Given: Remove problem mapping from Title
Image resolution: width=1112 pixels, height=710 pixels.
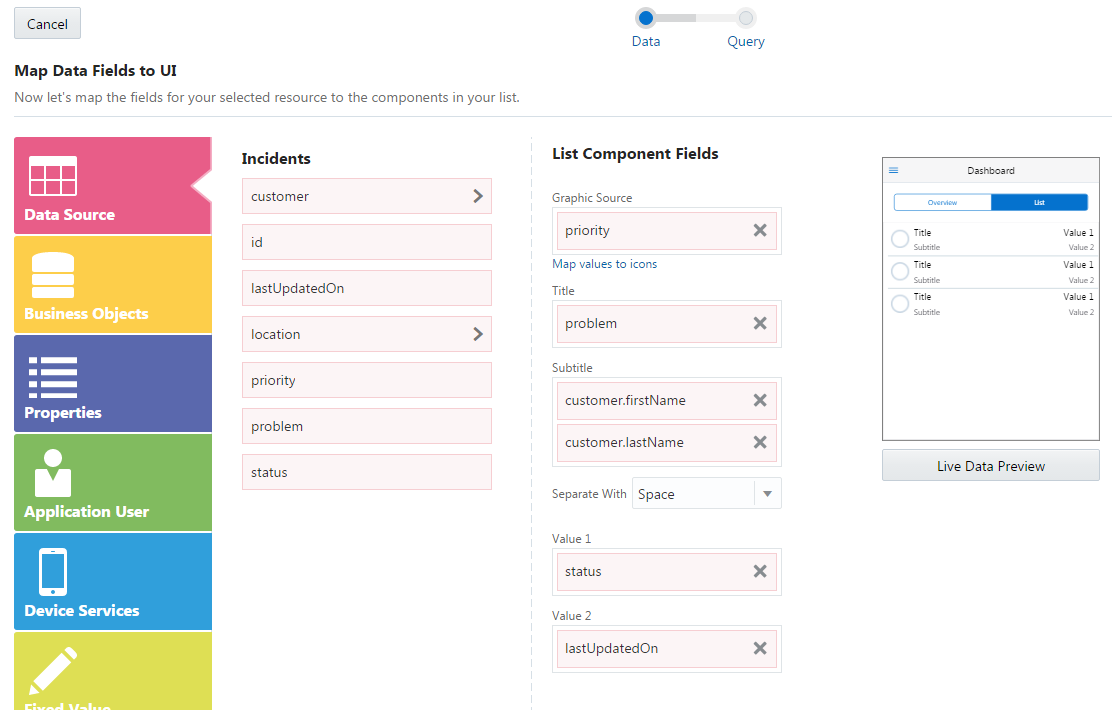Looking at the screenshot, I should [760, 323].
